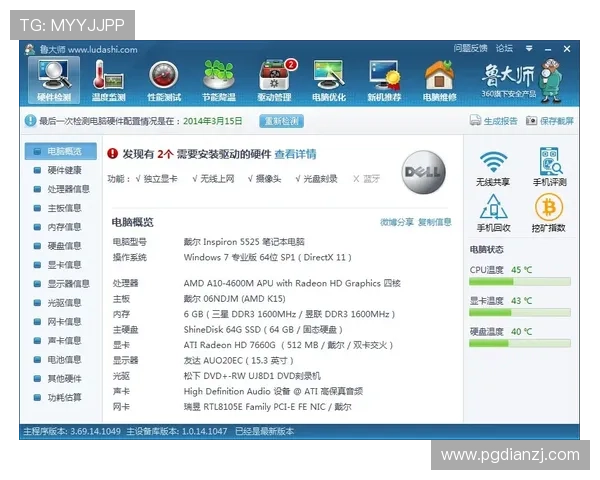This screenshot has width=600, height=480.
Task: Open the 电脑优化 optimization icon
Action: coord(329,80)
